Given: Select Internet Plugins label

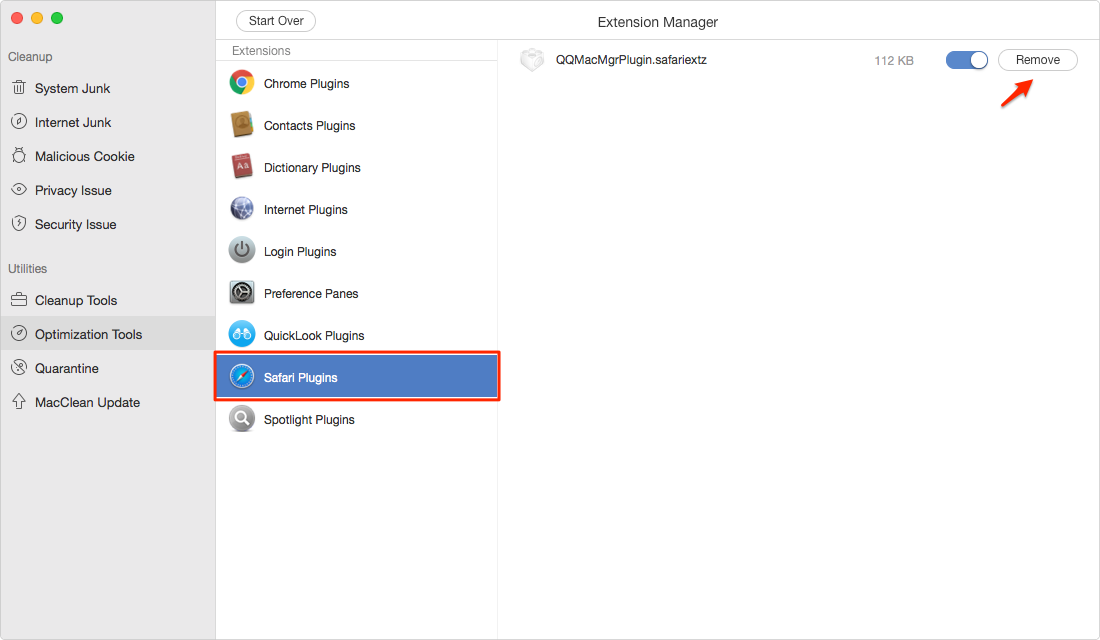Looking at the screenshot, I should pyautogui.click(x=306, y=210).
